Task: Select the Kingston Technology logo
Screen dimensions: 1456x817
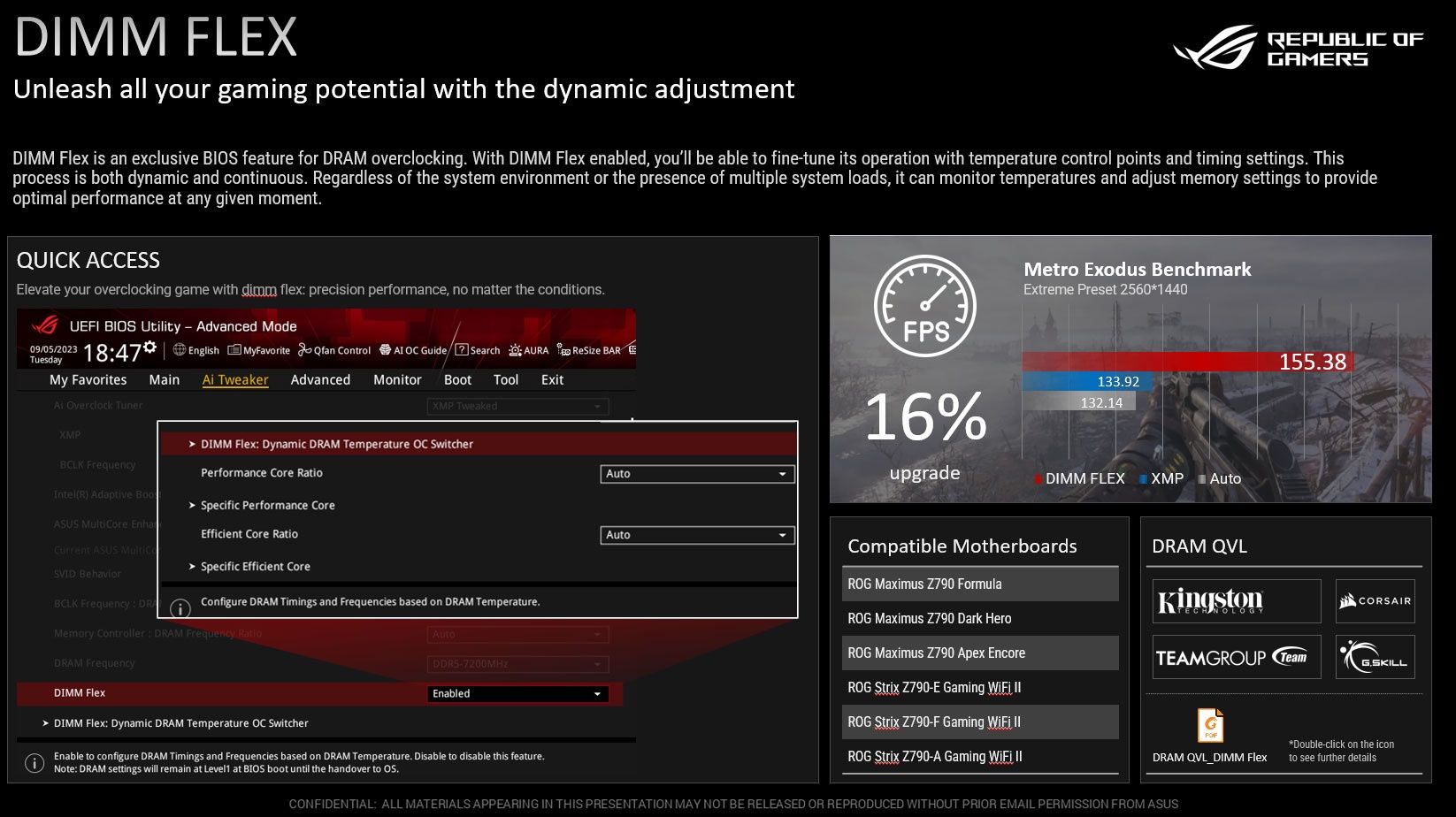Action: [x=1237, y=601]
